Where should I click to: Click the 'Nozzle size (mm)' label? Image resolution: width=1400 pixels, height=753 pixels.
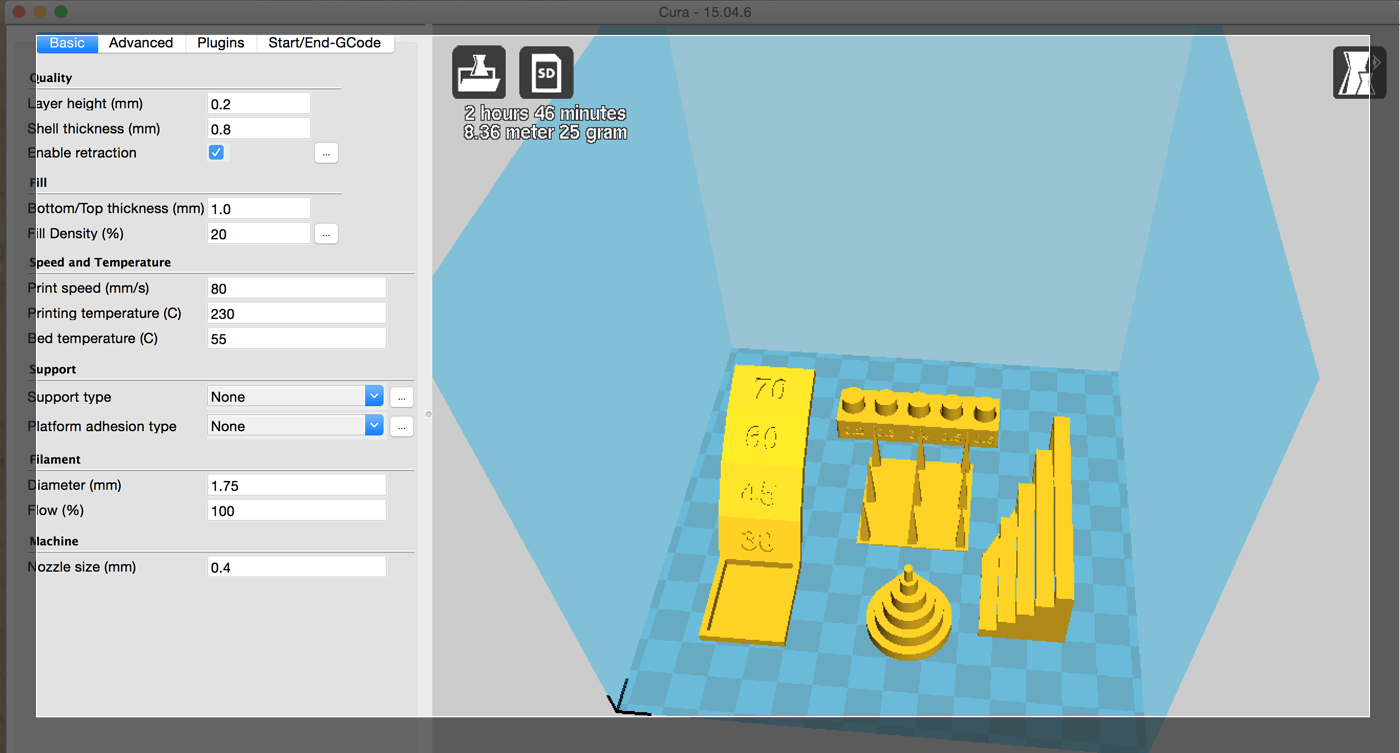(x=82, y=567)
